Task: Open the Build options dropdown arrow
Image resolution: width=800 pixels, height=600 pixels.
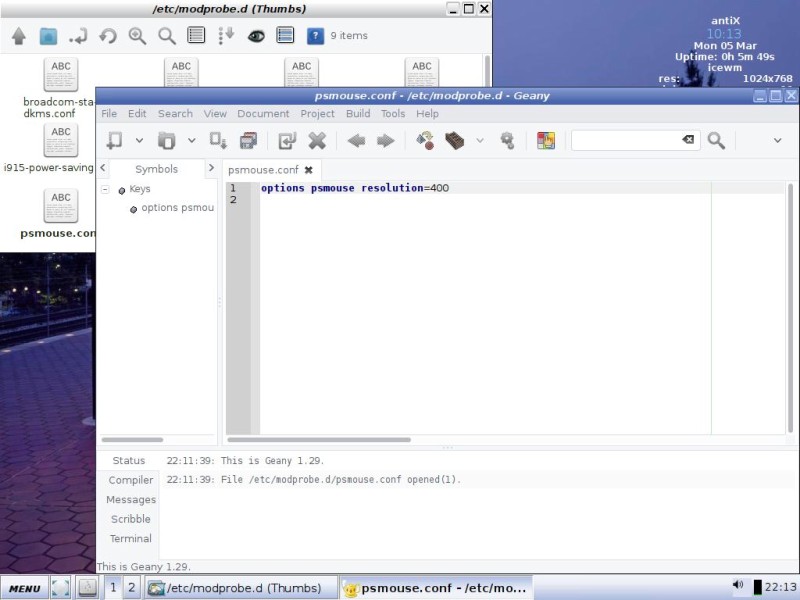Action: click(480, 140)
